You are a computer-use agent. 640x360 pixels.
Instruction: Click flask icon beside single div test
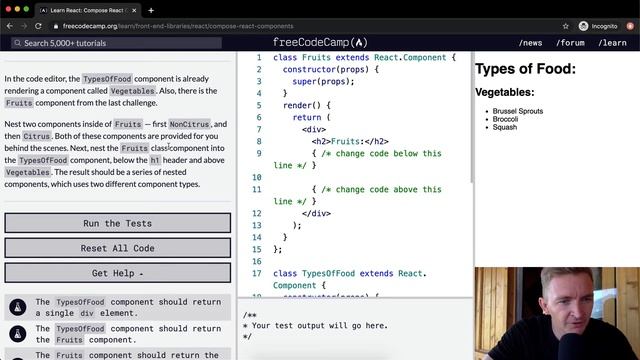point(18,307)
